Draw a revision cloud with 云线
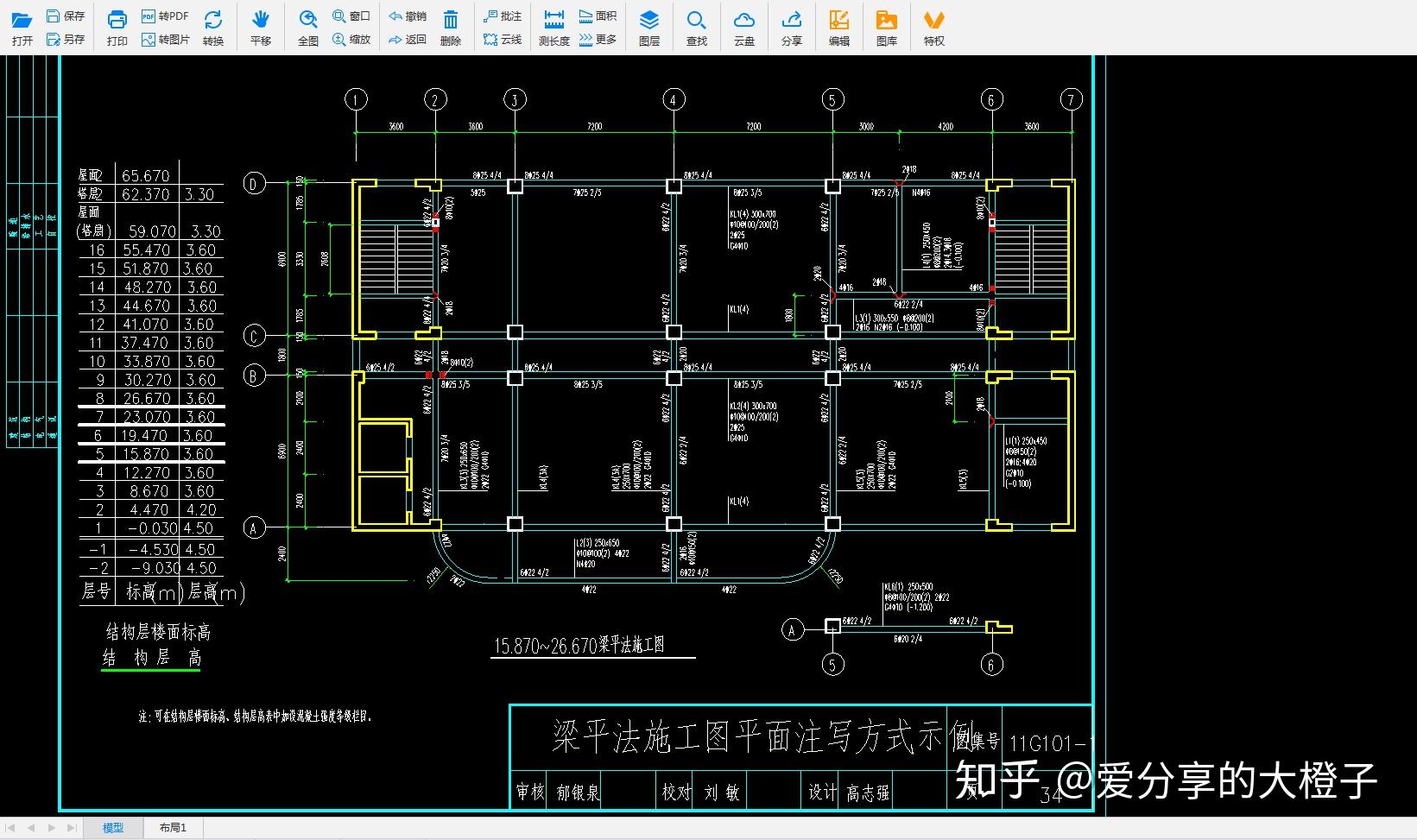Image resolution: width=1417 pixels, height=840 pixels. 503,39
